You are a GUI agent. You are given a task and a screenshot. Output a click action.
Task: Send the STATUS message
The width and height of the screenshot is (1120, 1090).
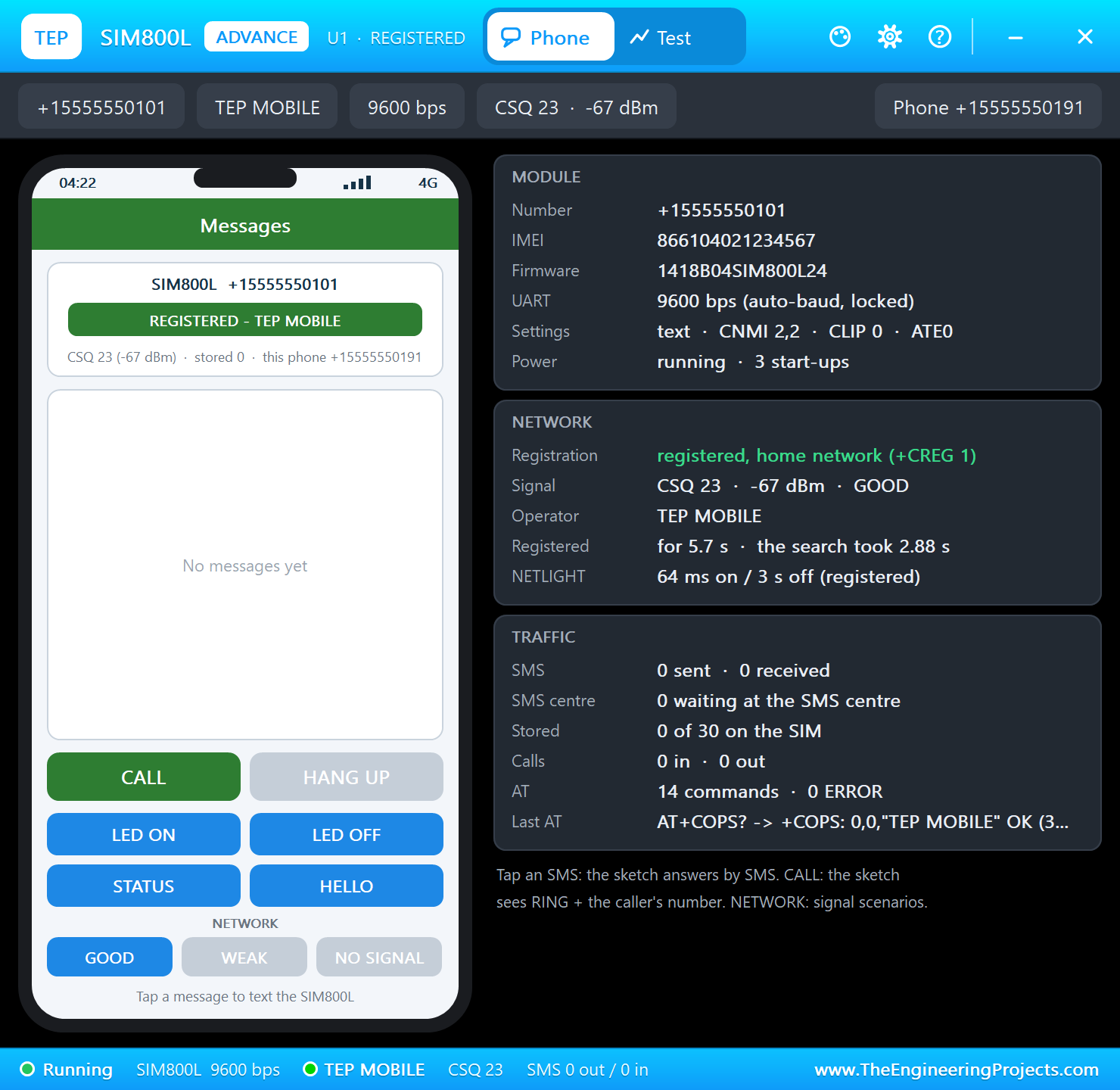(144, 886)
